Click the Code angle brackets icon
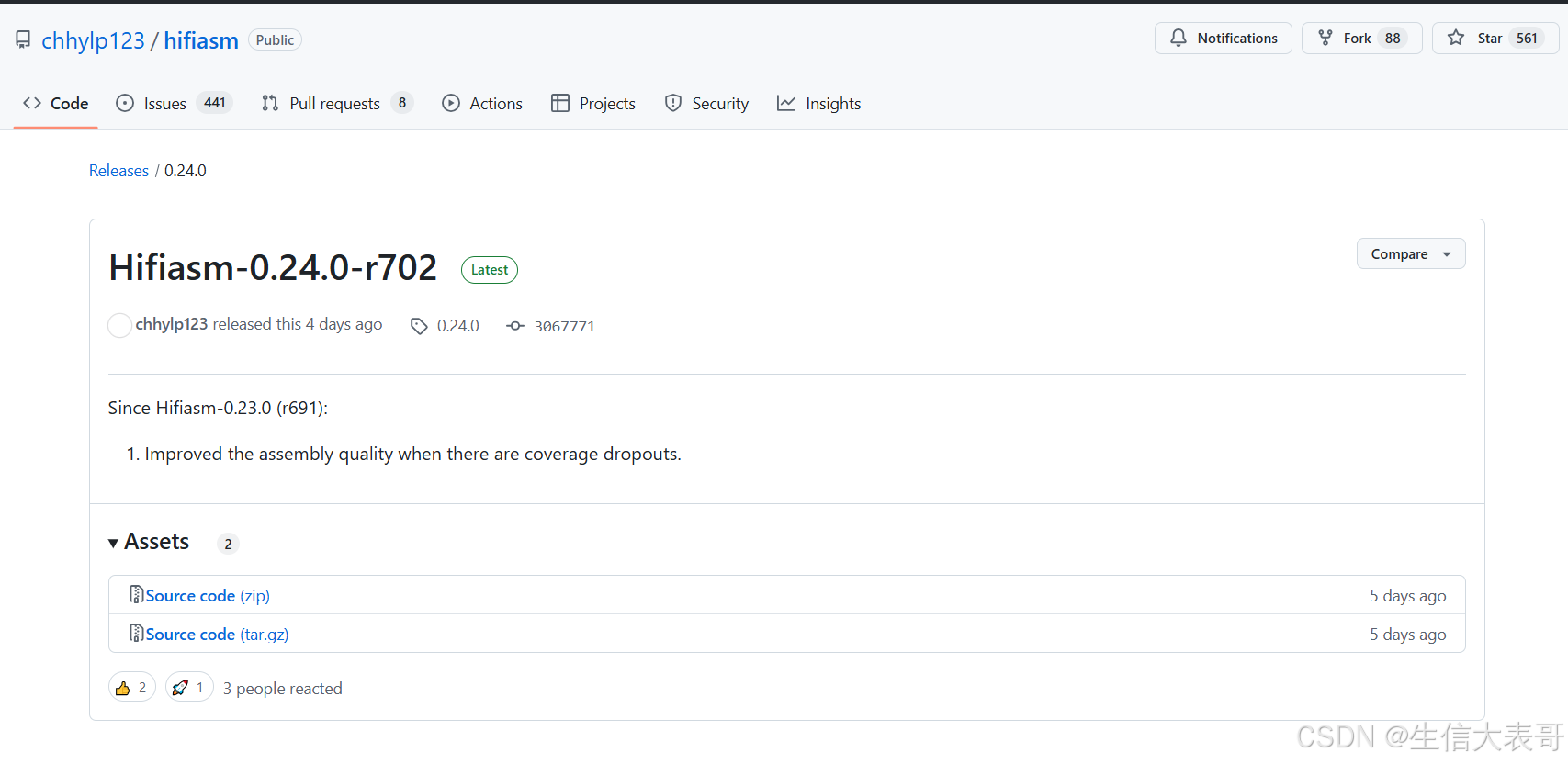 32,103
